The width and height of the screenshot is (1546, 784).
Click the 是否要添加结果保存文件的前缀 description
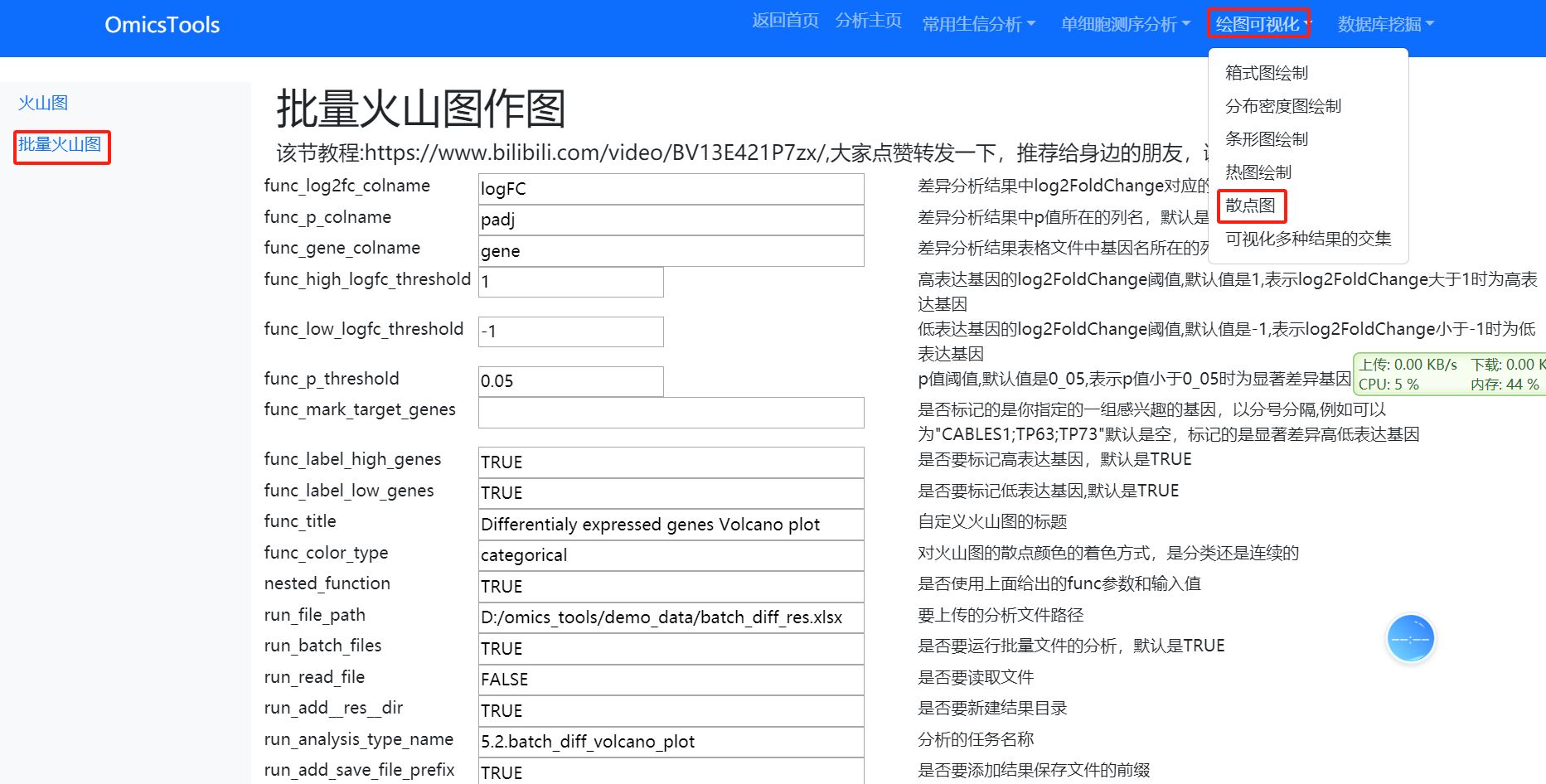[x=1034, y=770]
